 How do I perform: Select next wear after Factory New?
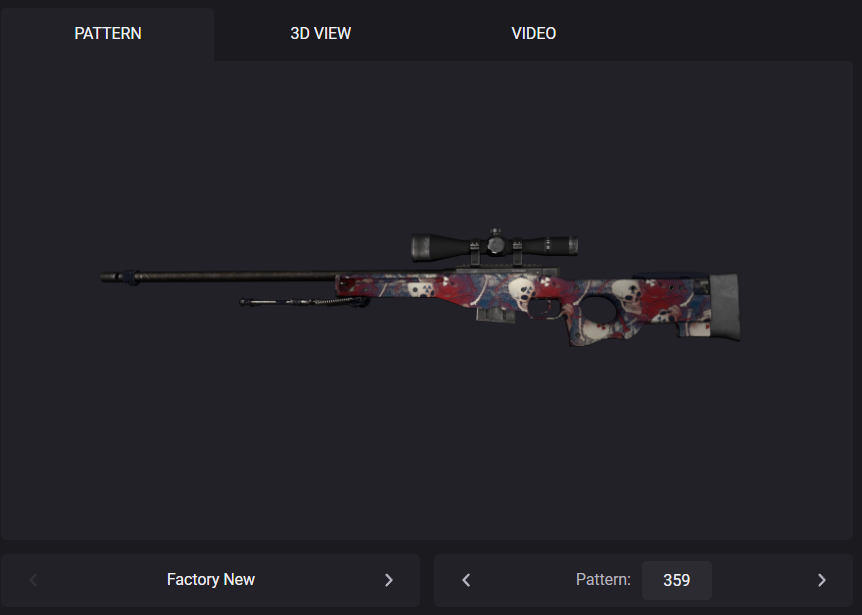(389, 580)
